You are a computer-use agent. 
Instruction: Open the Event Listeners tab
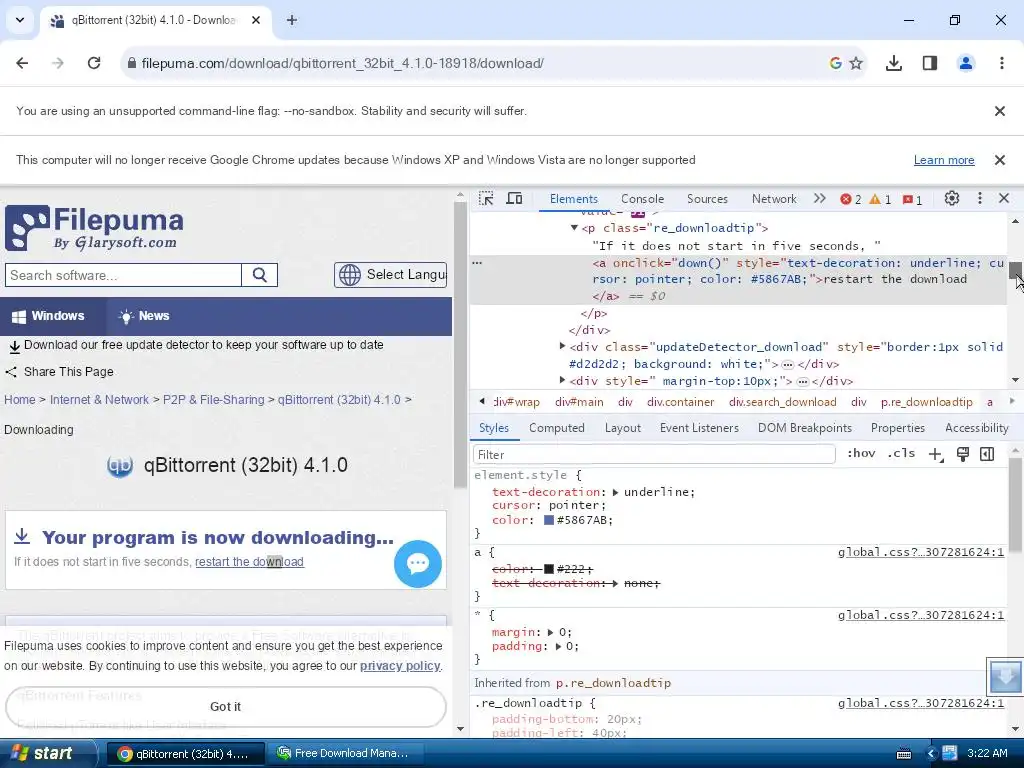pos(699,428)
